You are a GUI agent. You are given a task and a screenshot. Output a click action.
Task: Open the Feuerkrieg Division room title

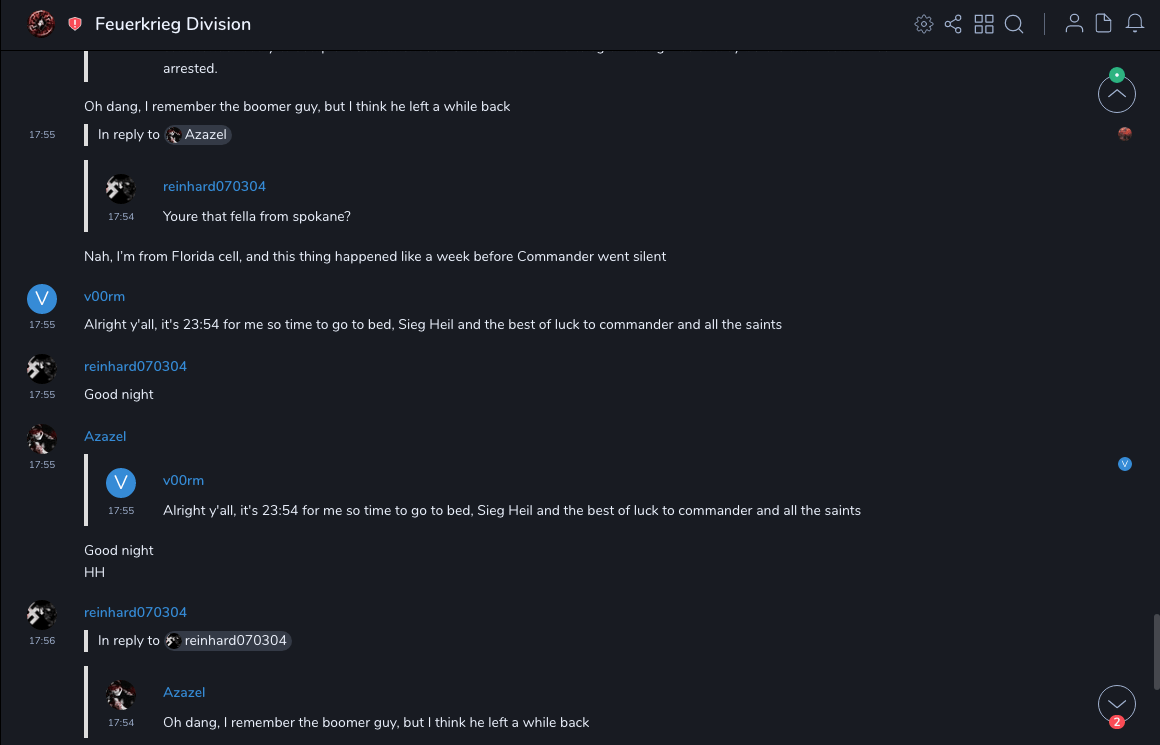click(173, 24)
